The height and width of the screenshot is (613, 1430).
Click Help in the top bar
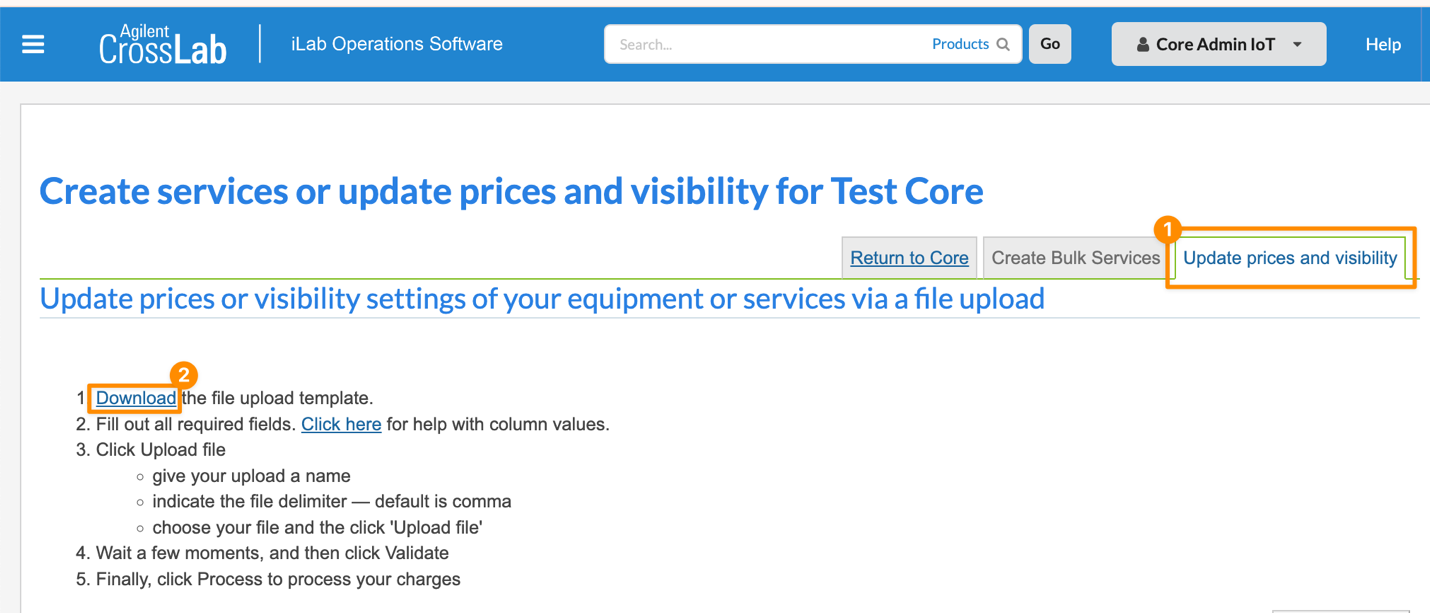click(1383, 44)
